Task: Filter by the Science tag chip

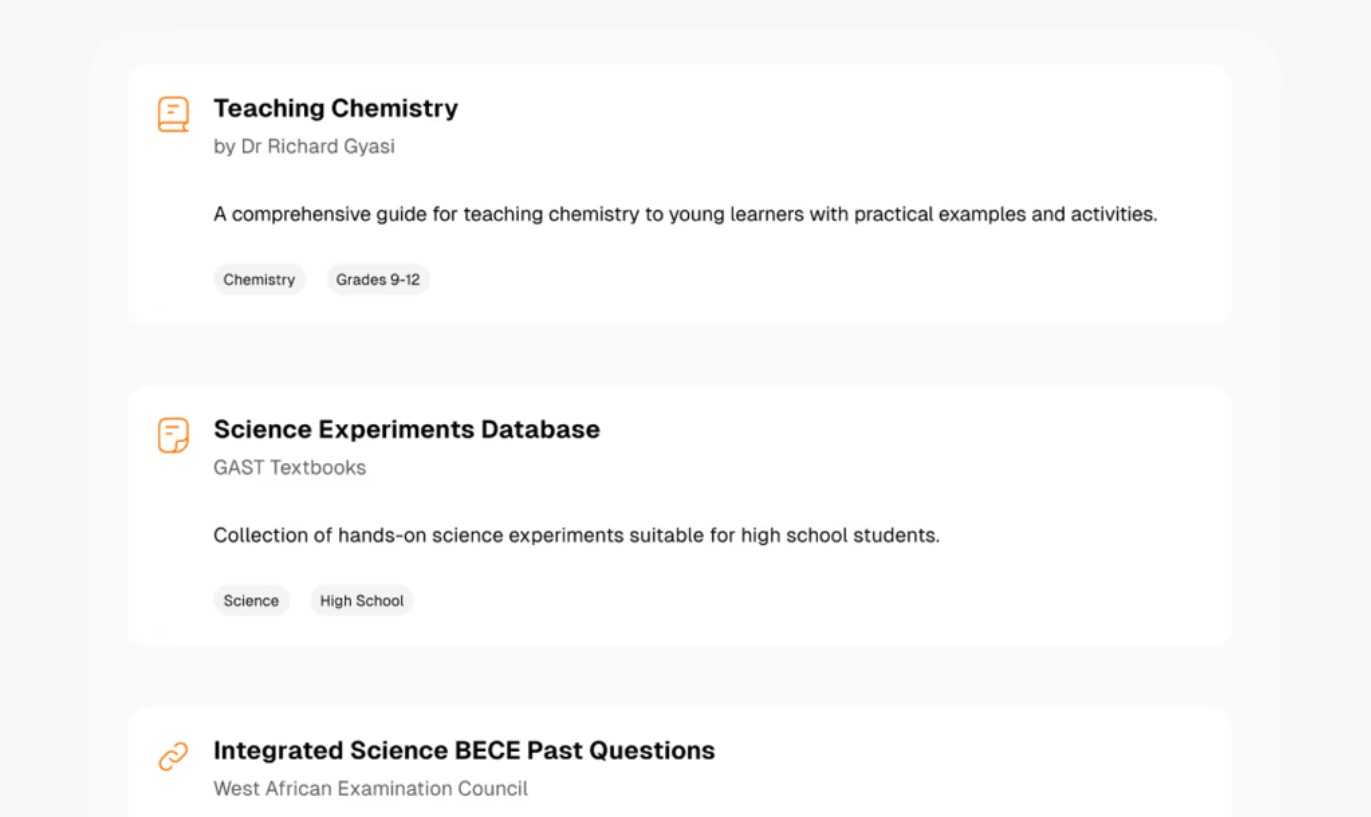Action: click(x=251, y=601)
